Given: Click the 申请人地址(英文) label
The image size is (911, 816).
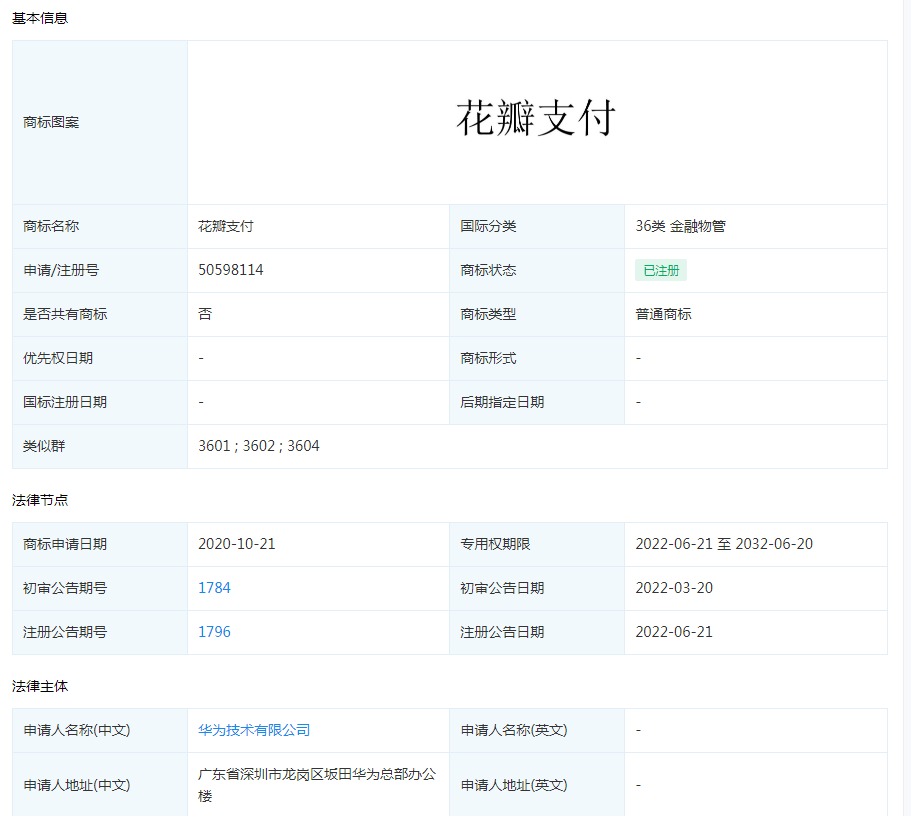Looking at the screenshot, I should click(514, 785).
